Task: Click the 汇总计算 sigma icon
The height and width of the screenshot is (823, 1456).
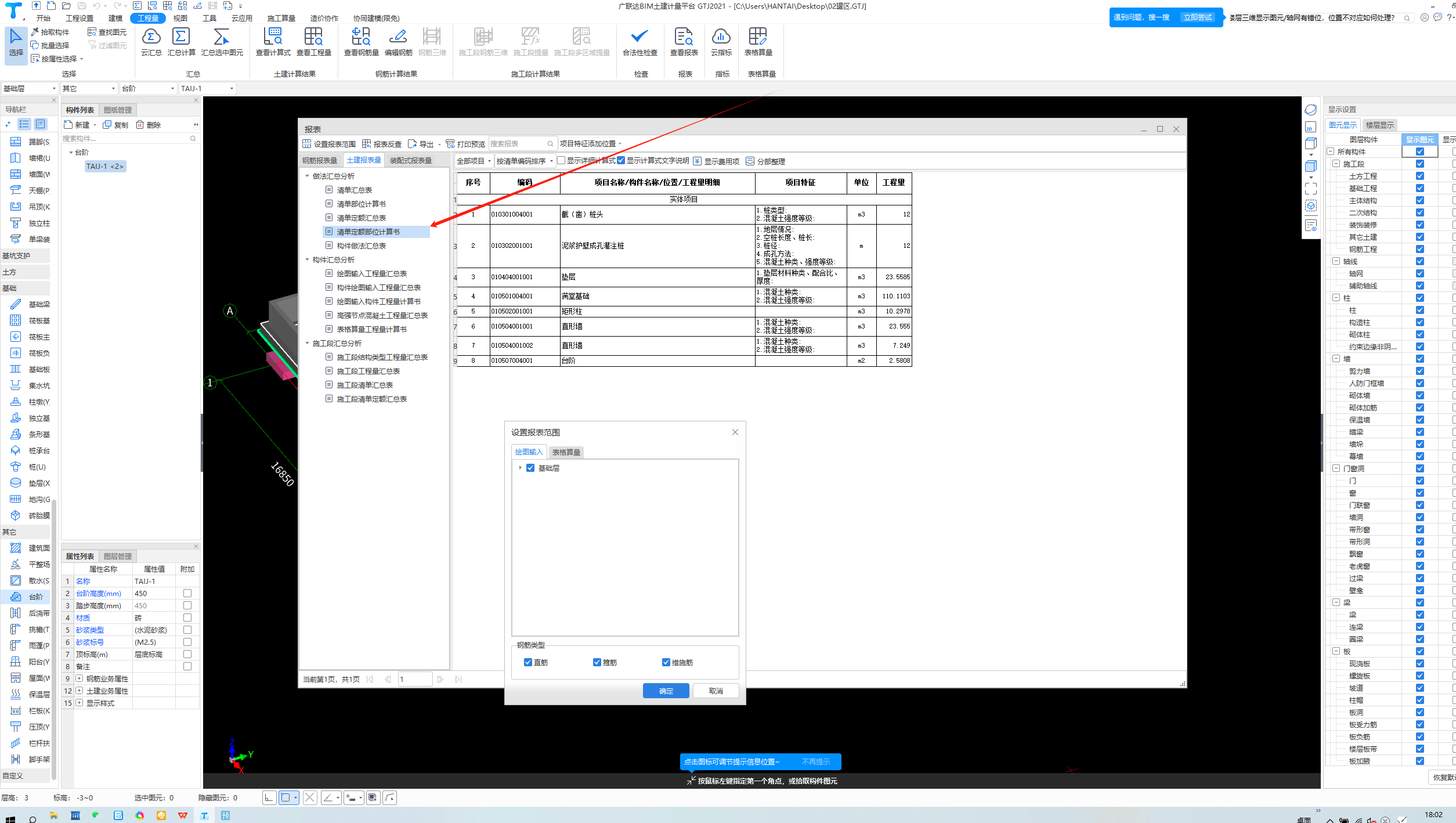Action: 181,37
